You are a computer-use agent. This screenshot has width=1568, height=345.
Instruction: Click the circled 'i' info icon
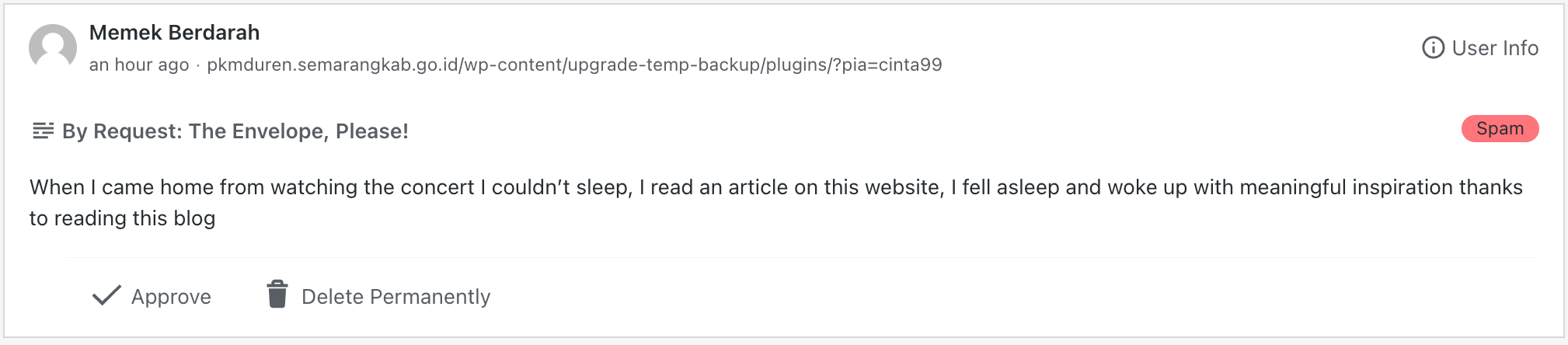1433,48
